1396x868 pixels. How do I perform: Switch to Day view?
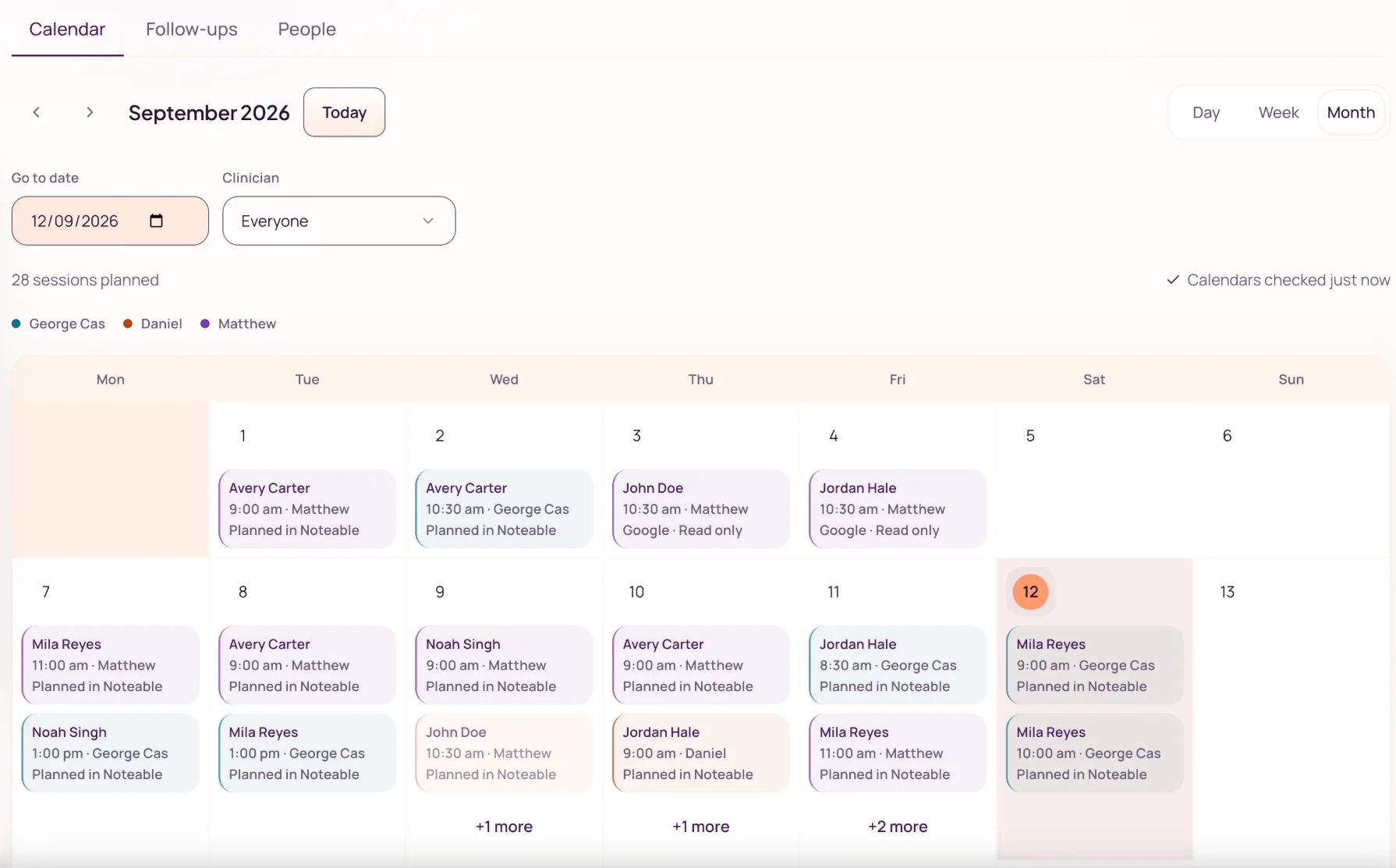pyautogui.click(x=1206, y=112)
